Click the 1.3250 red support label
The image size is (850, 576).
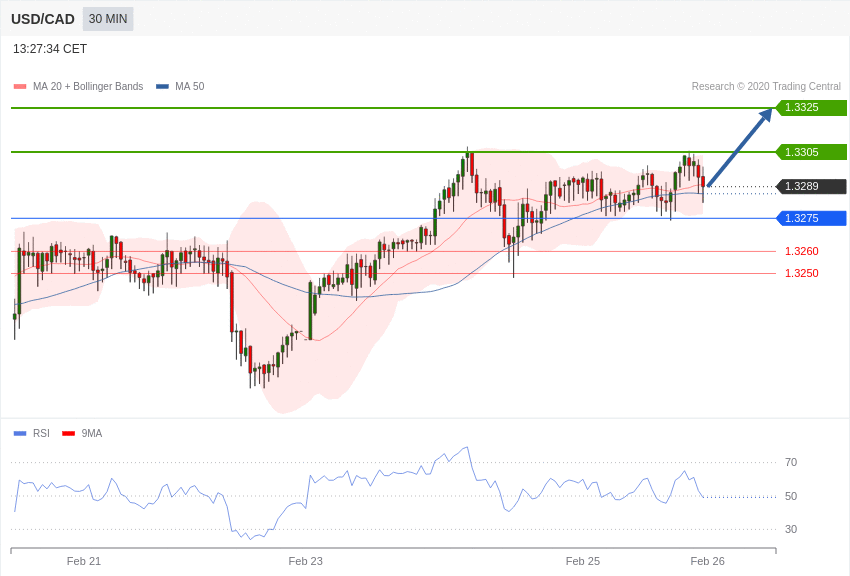pyautogui.click(x=802, y=274)
